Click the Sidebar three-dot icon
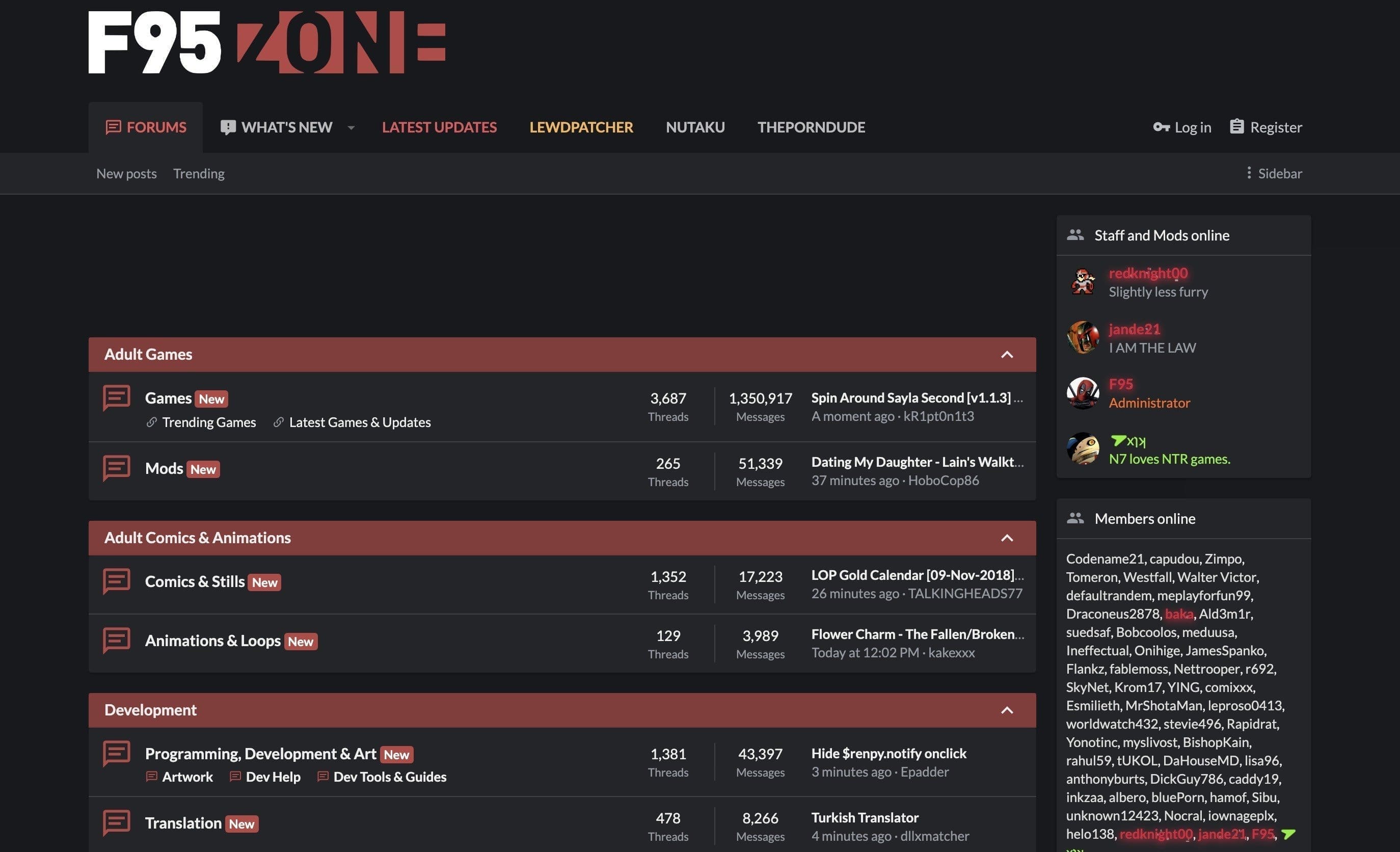Image resolution: width=1400 pixels, height=852 pixels. click(x=1248, y=173)
